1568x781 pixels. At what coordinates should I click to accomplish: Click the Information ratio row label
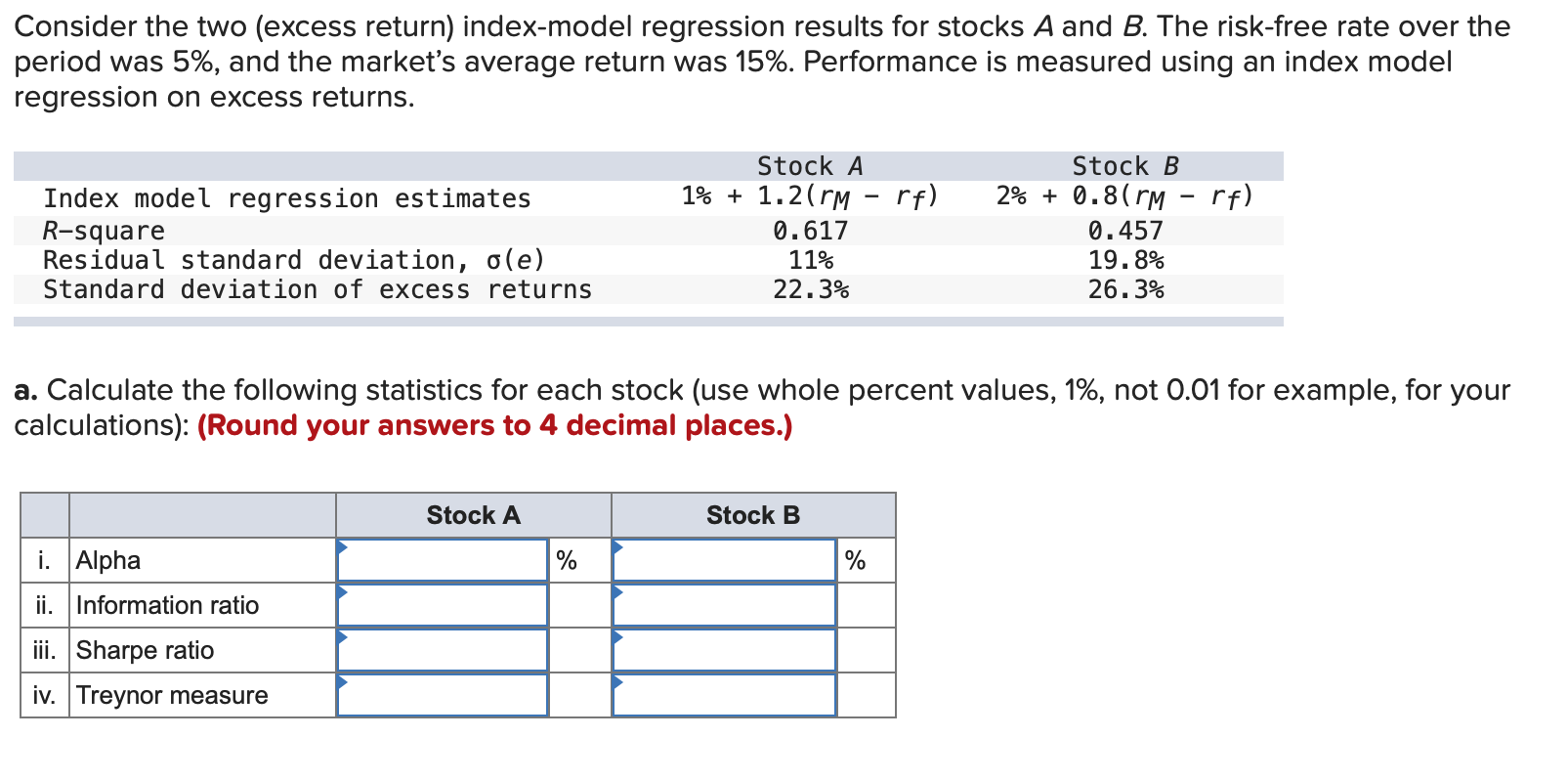coord(167,605)
